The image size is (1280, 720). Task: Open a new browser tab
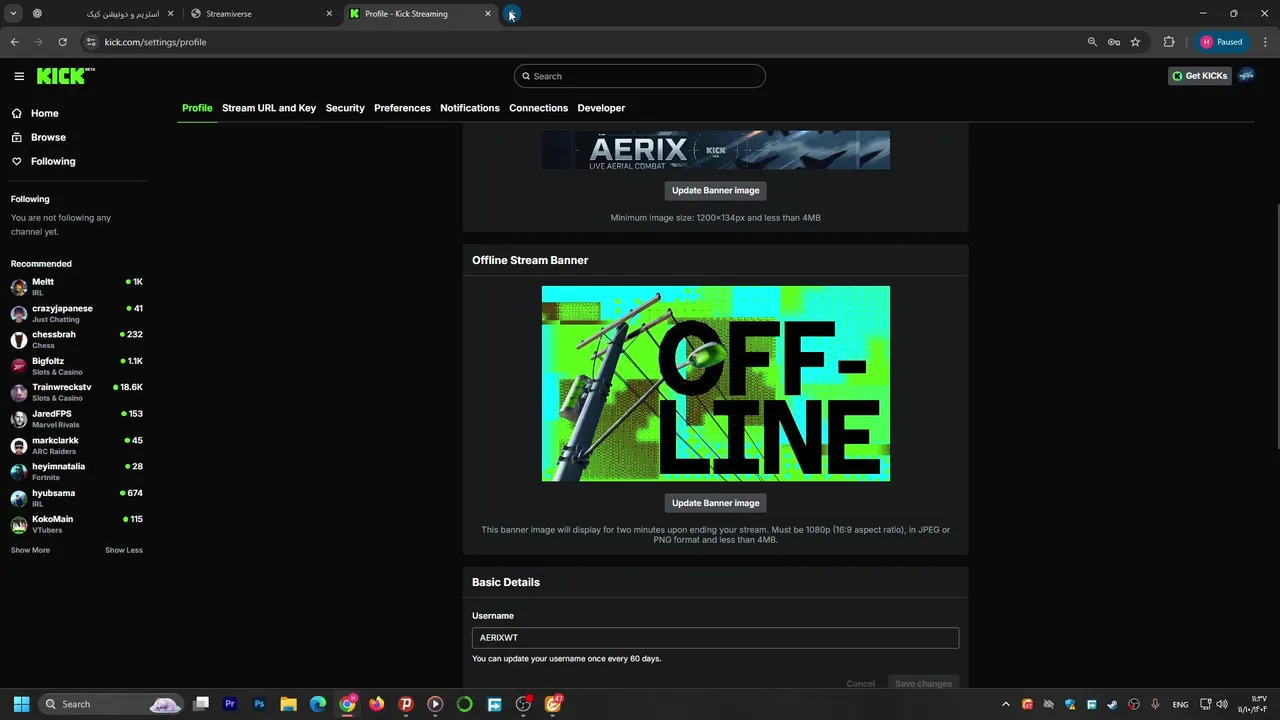[512, 14]
